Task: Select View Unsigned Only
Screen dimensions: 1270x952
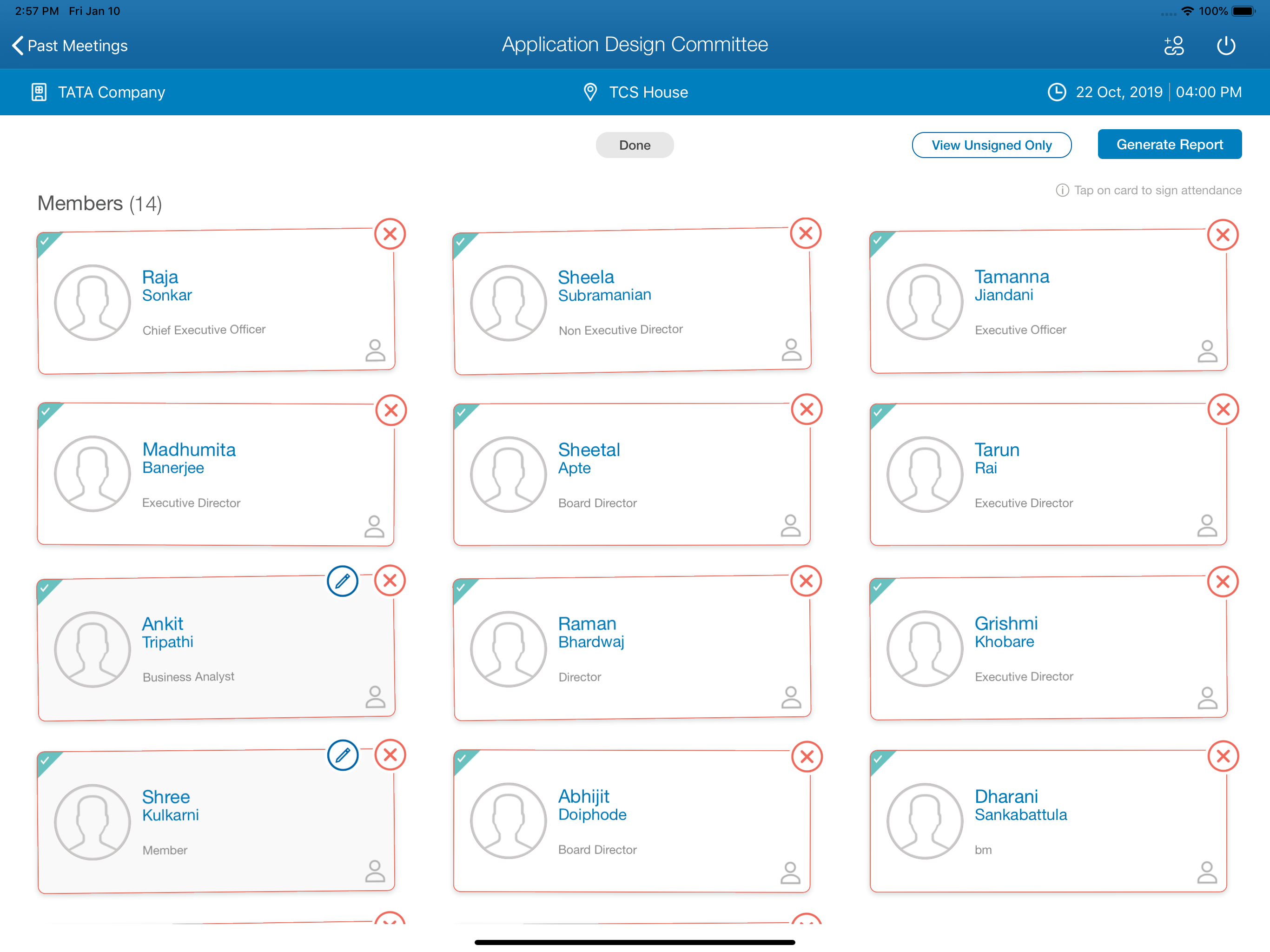Action: tap(992, 145)
